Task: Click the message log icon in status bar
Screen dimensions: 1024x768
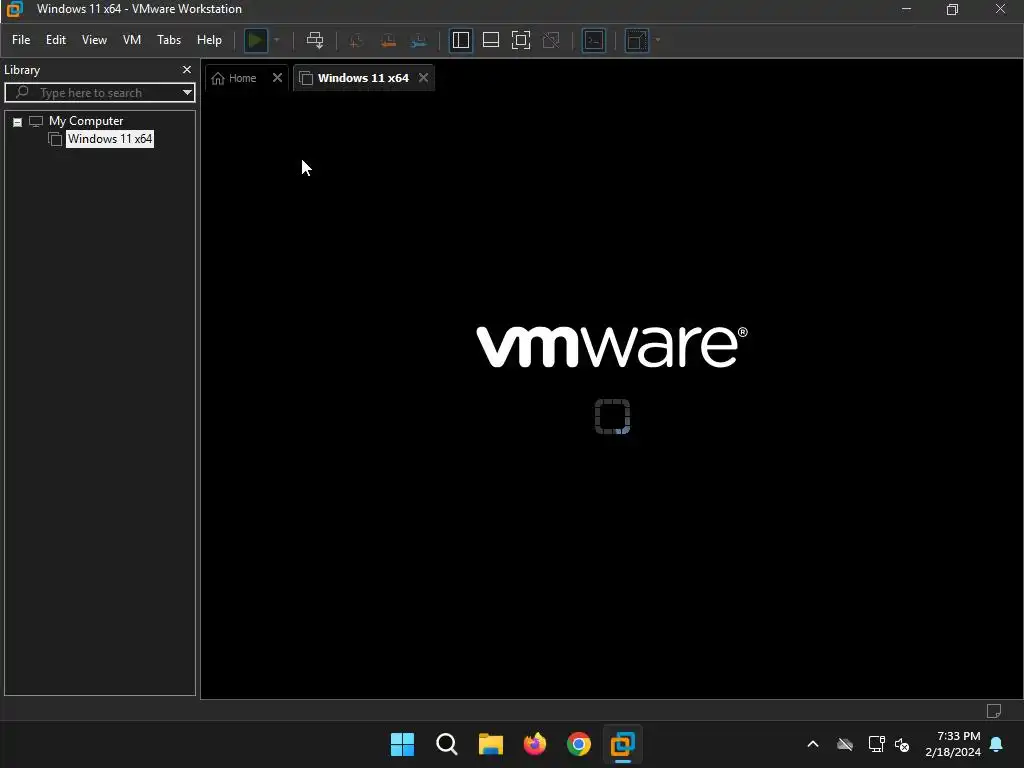Action: 994,711
